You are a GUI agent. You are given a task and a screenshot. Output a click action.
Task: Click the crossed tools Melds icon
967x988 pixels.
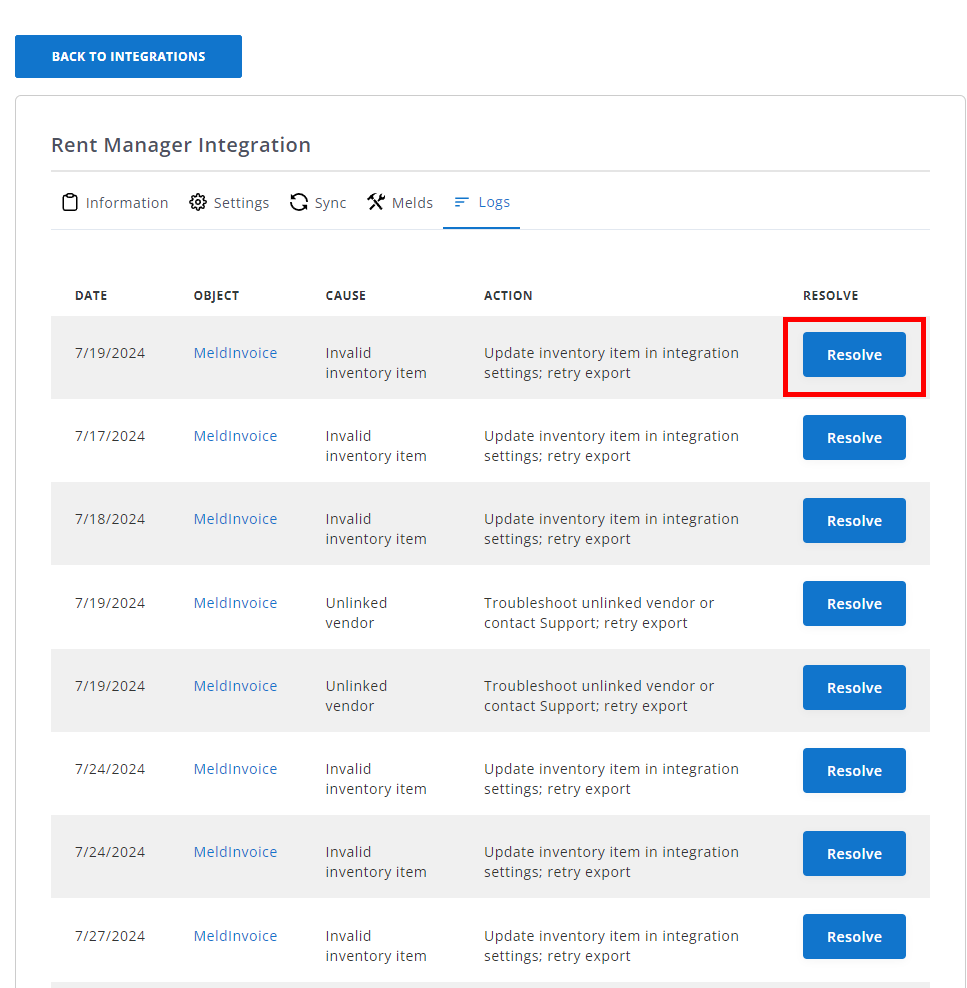click(376, 203)
